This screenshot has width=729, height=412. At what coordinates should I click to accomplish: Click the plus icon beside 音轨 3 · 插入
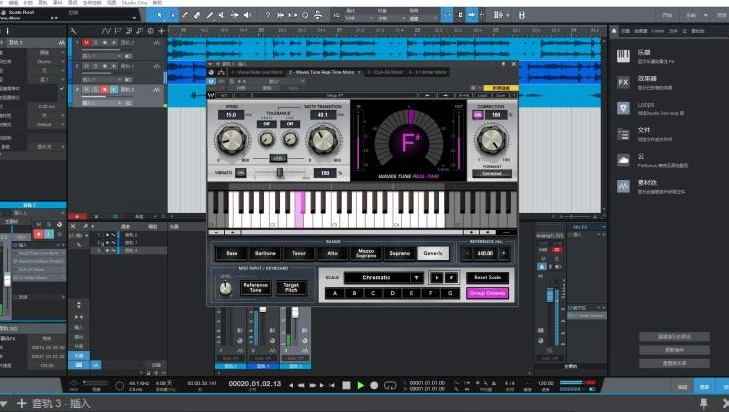21,403
